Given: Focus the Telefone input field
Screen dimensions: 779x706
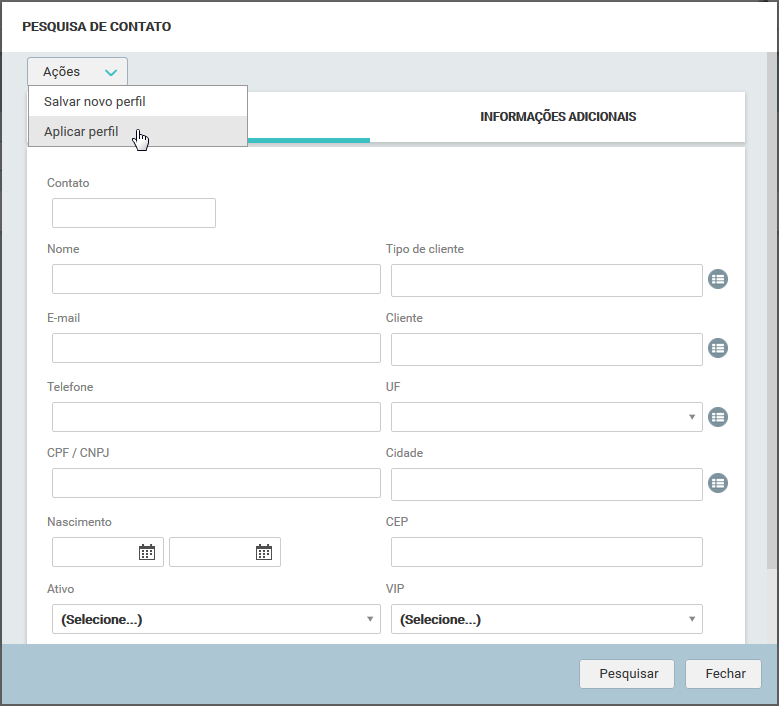Looking at the screenshot, I should pos(216,417).
